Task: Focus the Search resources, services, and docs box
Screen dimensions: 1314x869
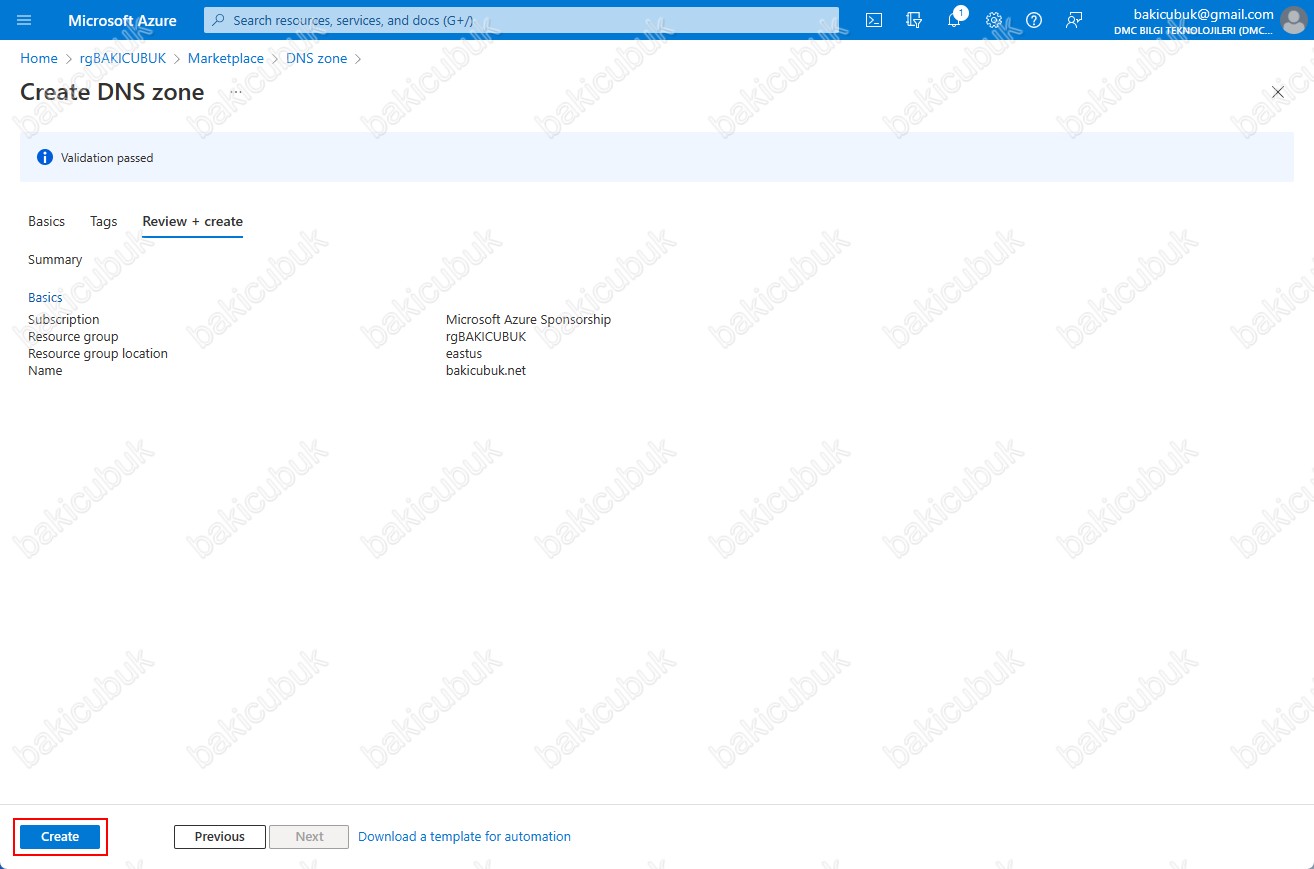Action: (521, 20)
